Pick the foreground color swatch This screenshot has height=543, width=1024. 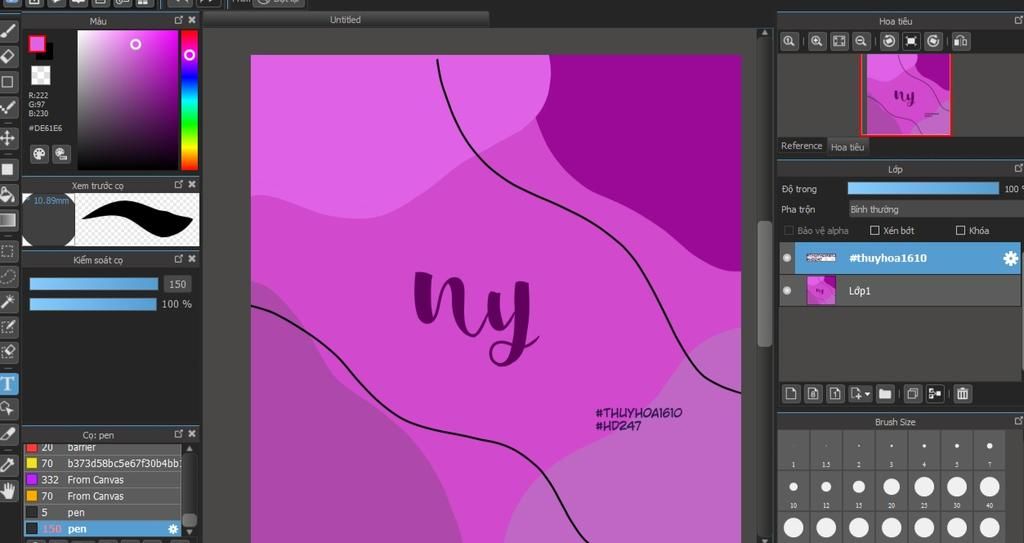[37, 44]
